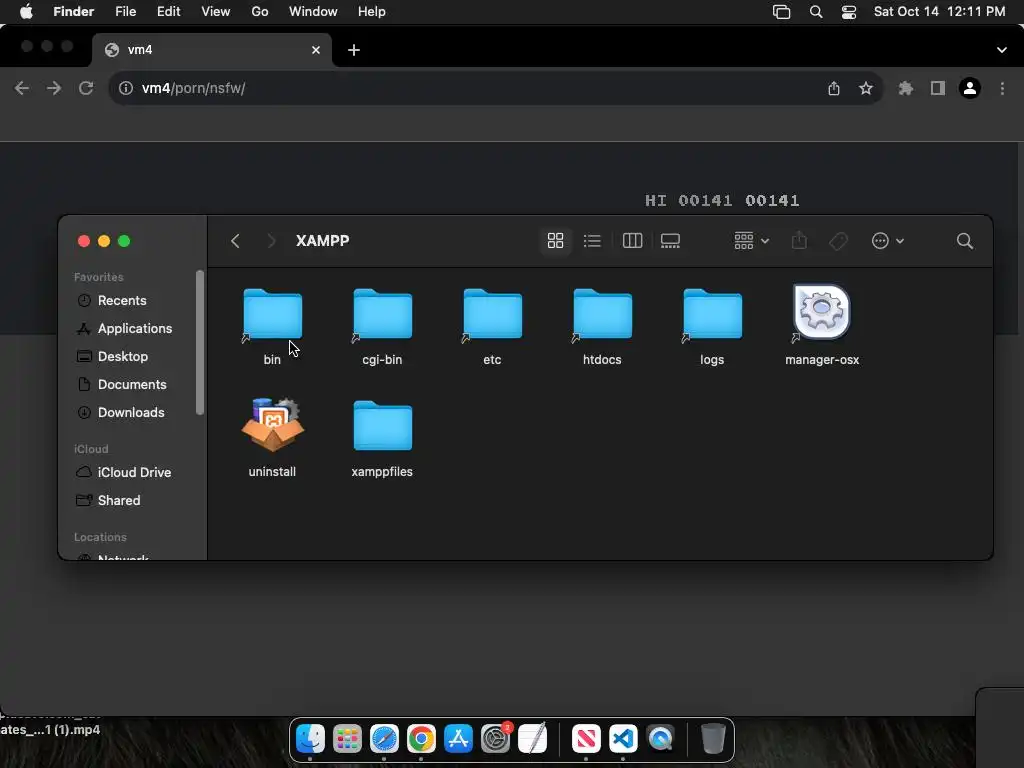This screenshot has width=1024, height=768.
Task: Switch Finder to list view
Action: [x=592, y=241]
